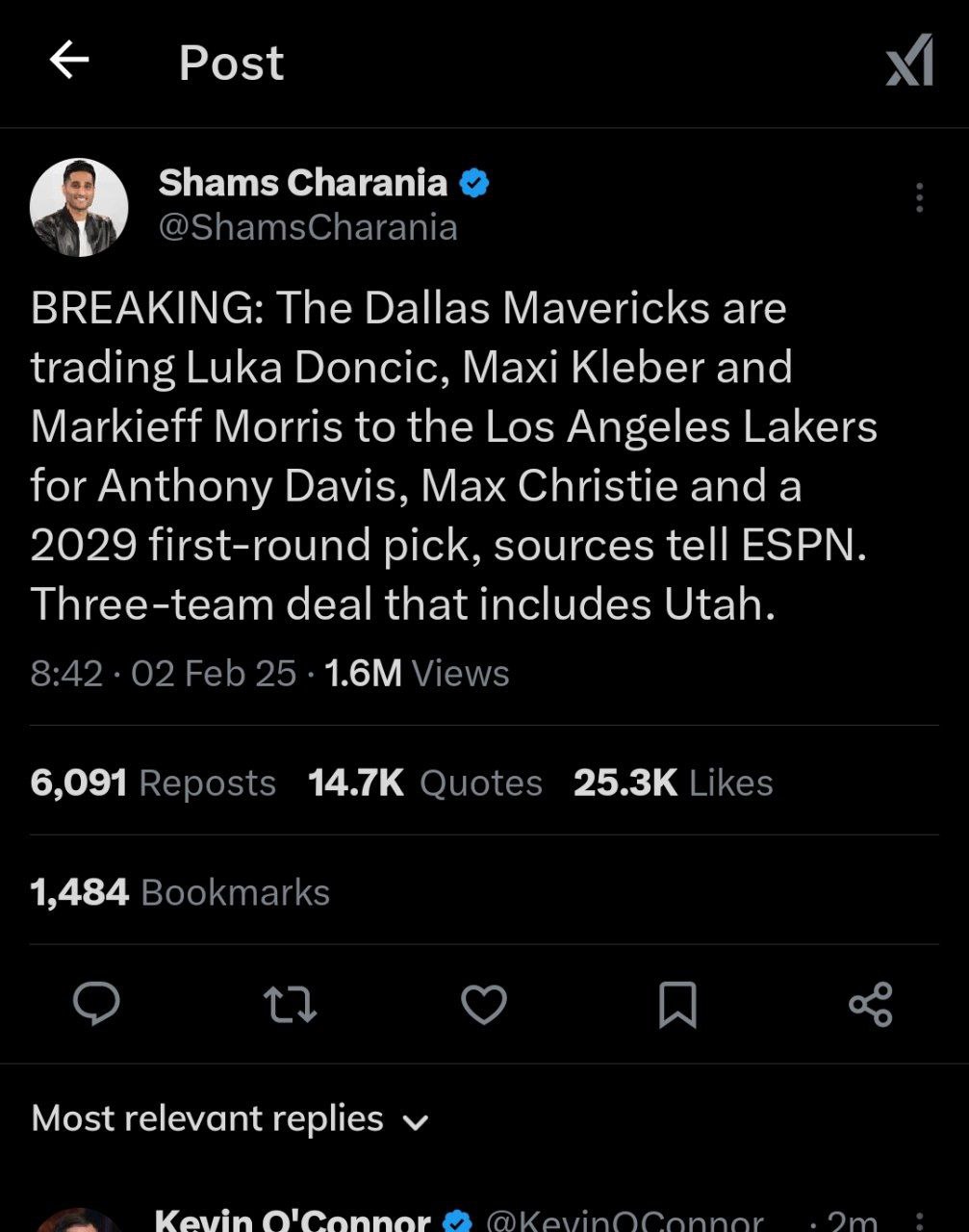
Task: View the 14.7K Quotes list
Action: 424,783
